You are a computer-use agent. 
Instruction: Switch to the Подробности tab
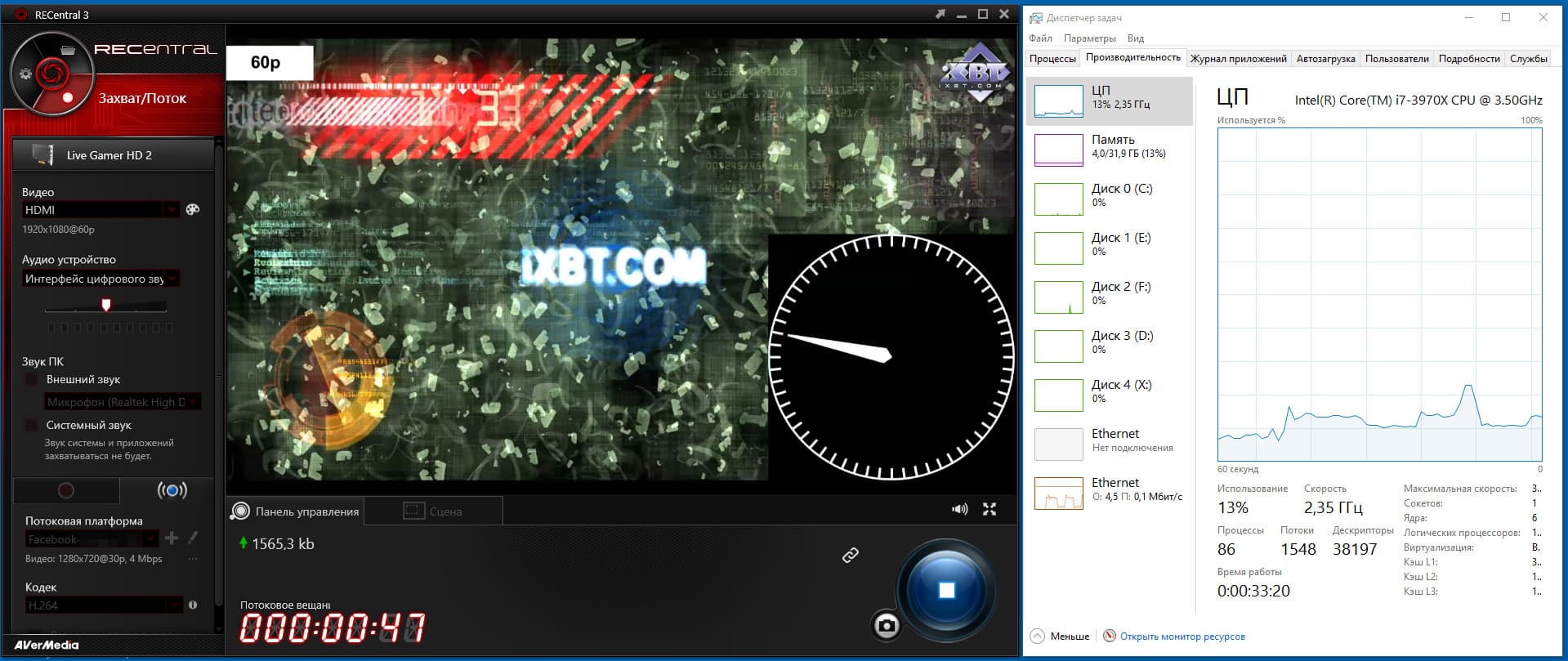(1469, 59)
